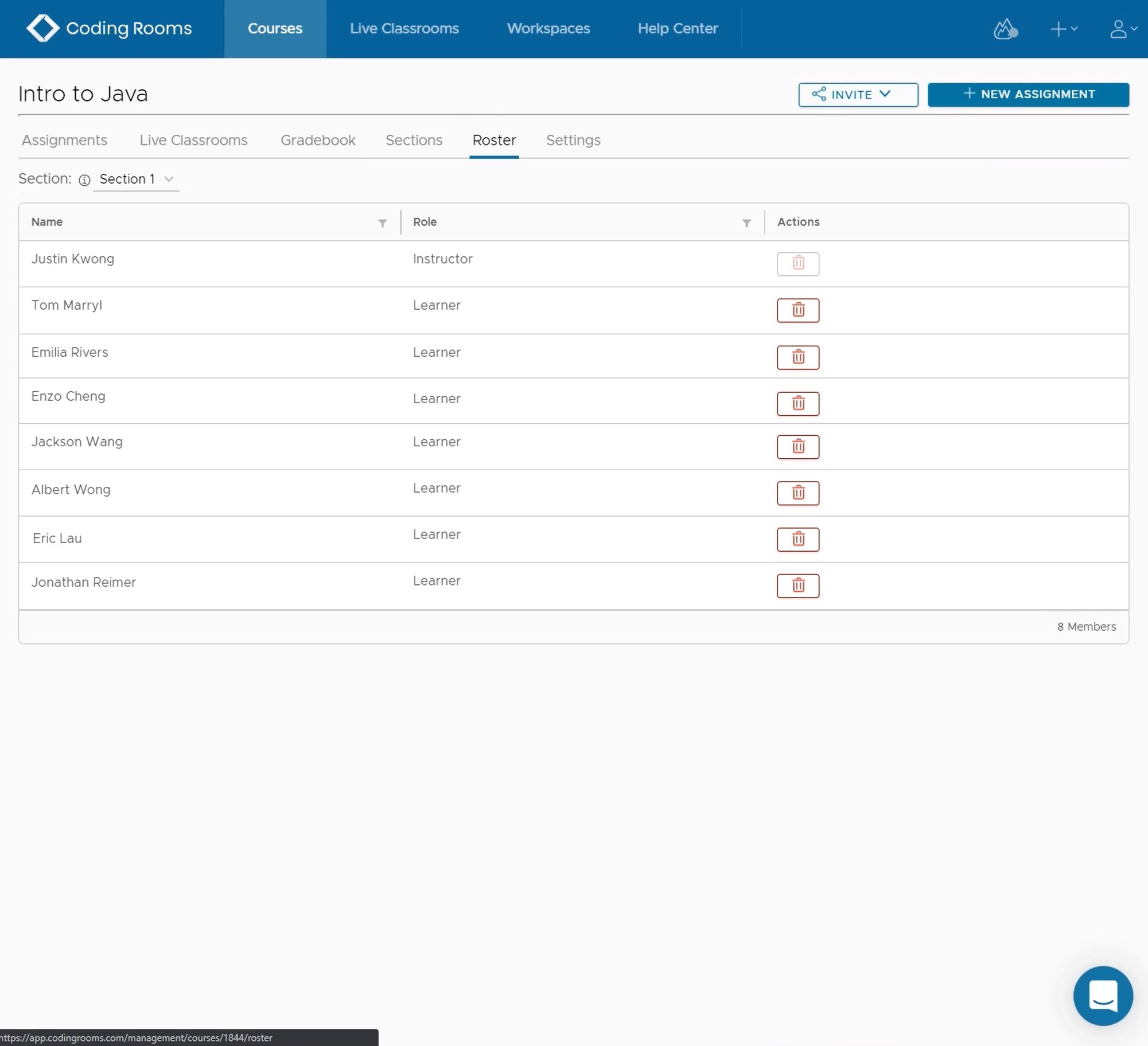This screenshot has width=1148, height=1046.
Task: Open the Invite dropdown button
Action: (x=858, y=95)
